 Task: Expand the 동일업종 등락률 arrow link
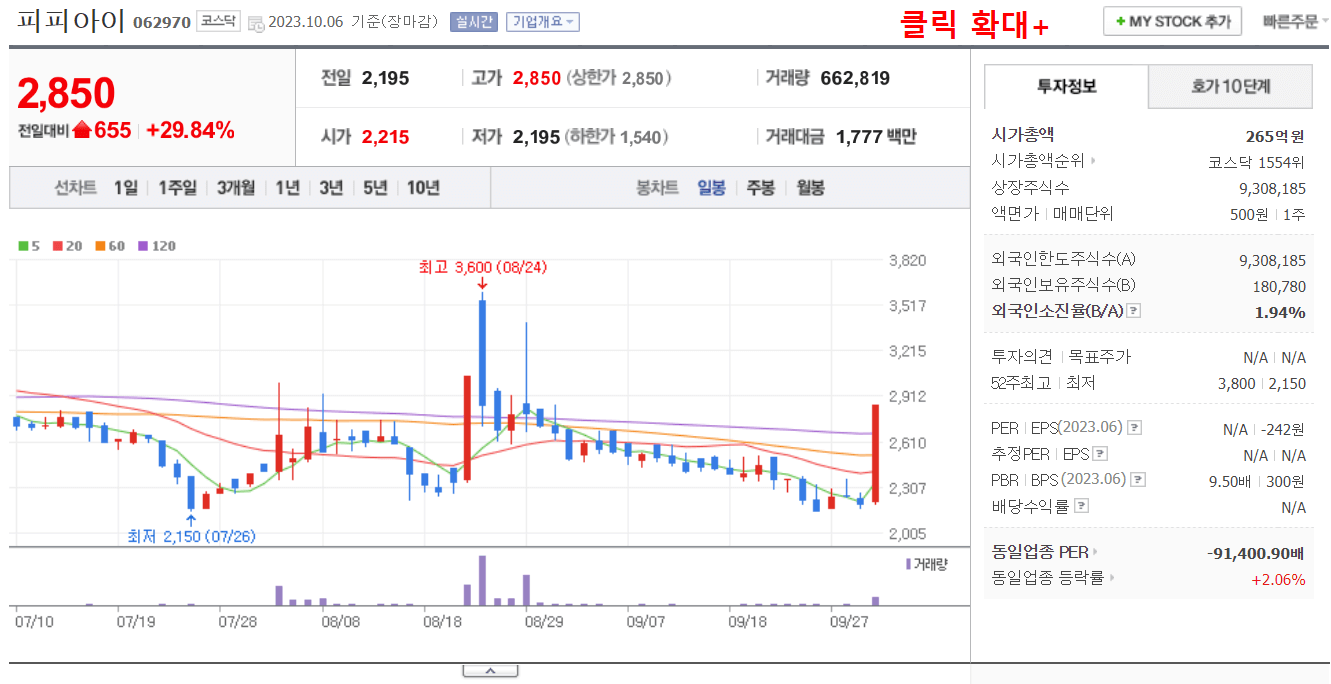click(1112, 578)
